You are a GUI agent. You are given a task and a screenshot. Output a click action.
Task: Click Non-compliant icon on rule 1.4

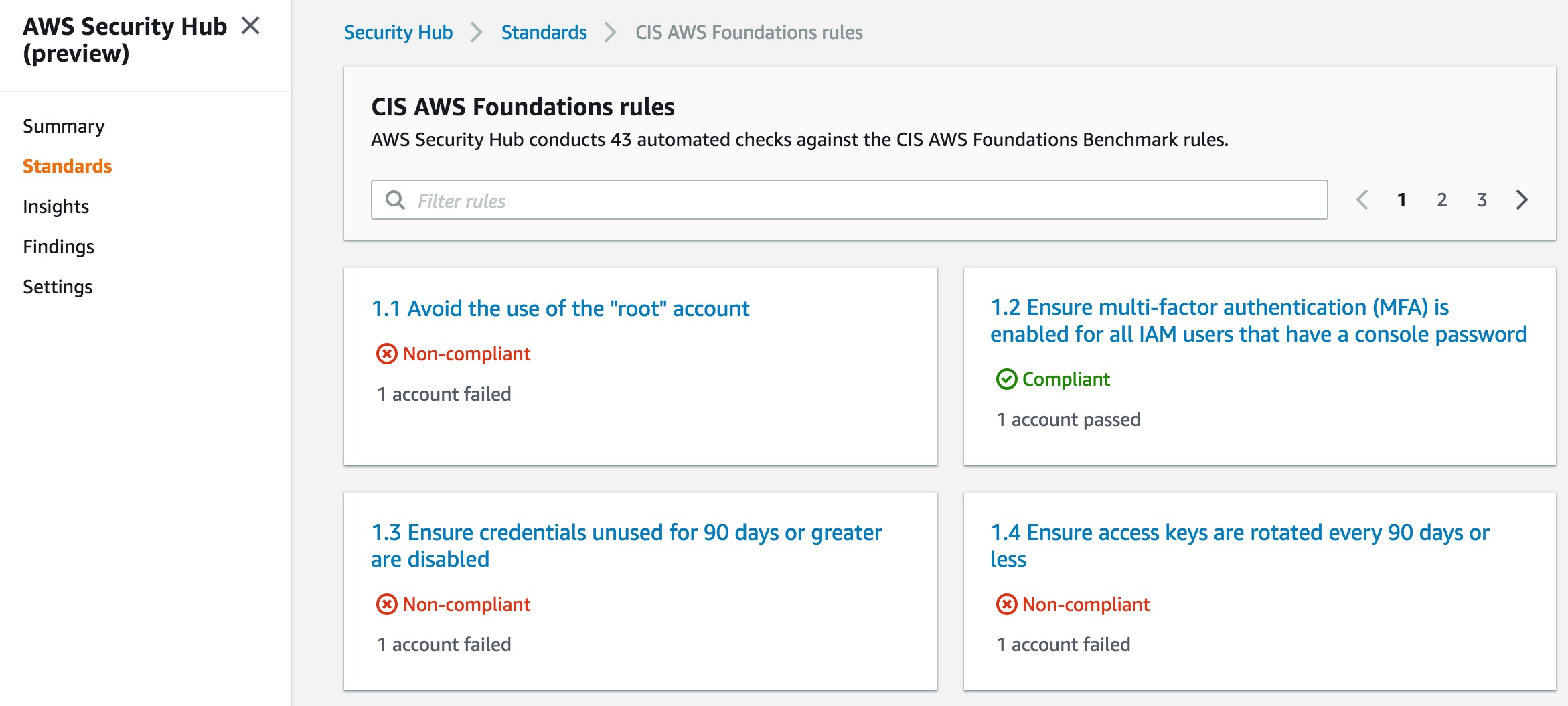1006,604
